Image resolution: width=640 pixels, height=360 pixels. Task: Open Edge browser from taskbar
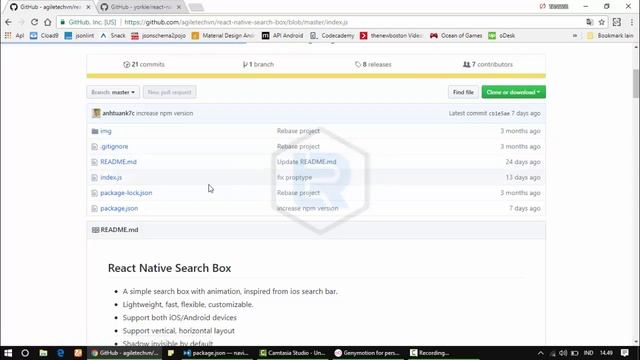coord(60,353)
